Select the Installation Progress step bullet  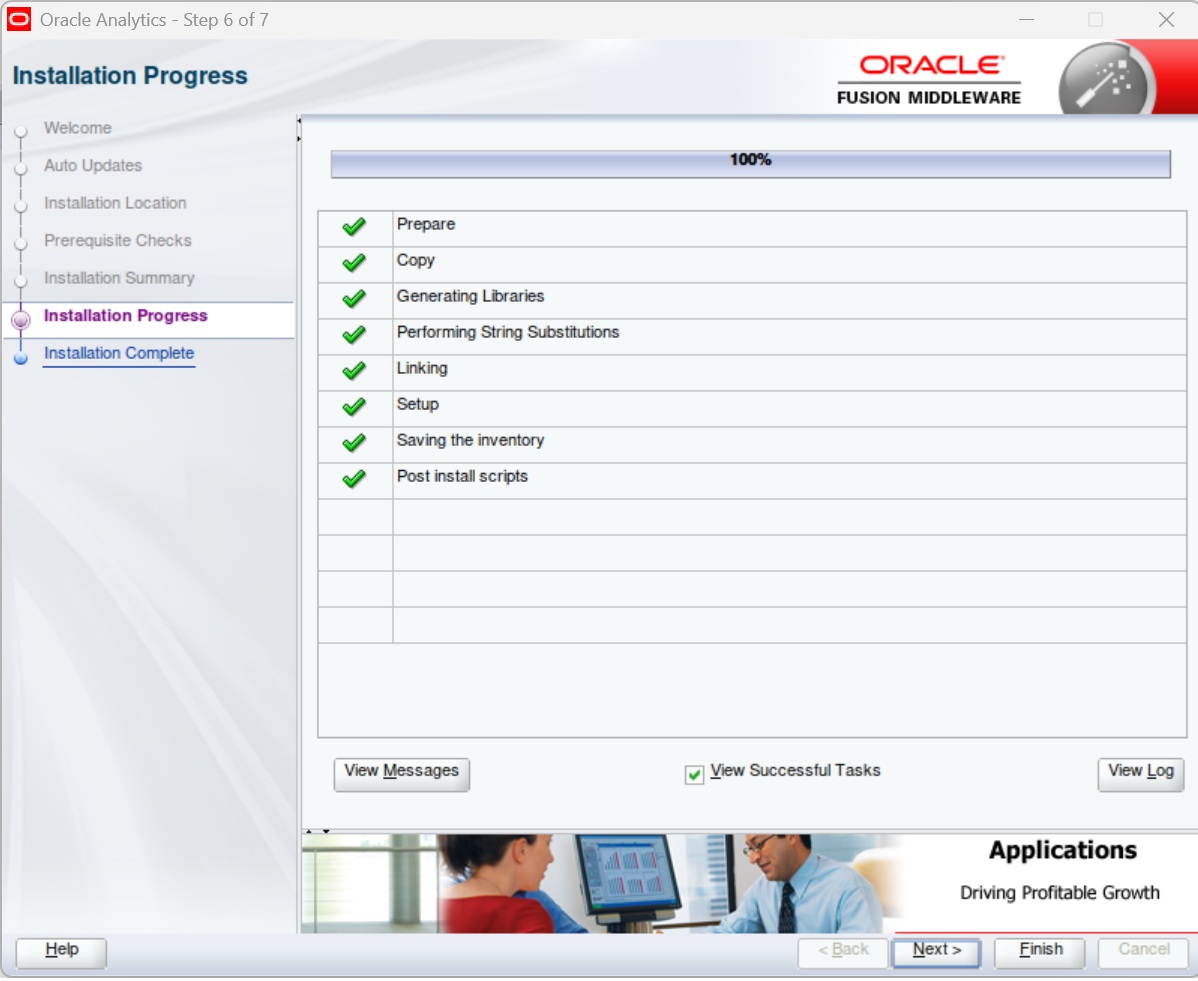[21, 319]
